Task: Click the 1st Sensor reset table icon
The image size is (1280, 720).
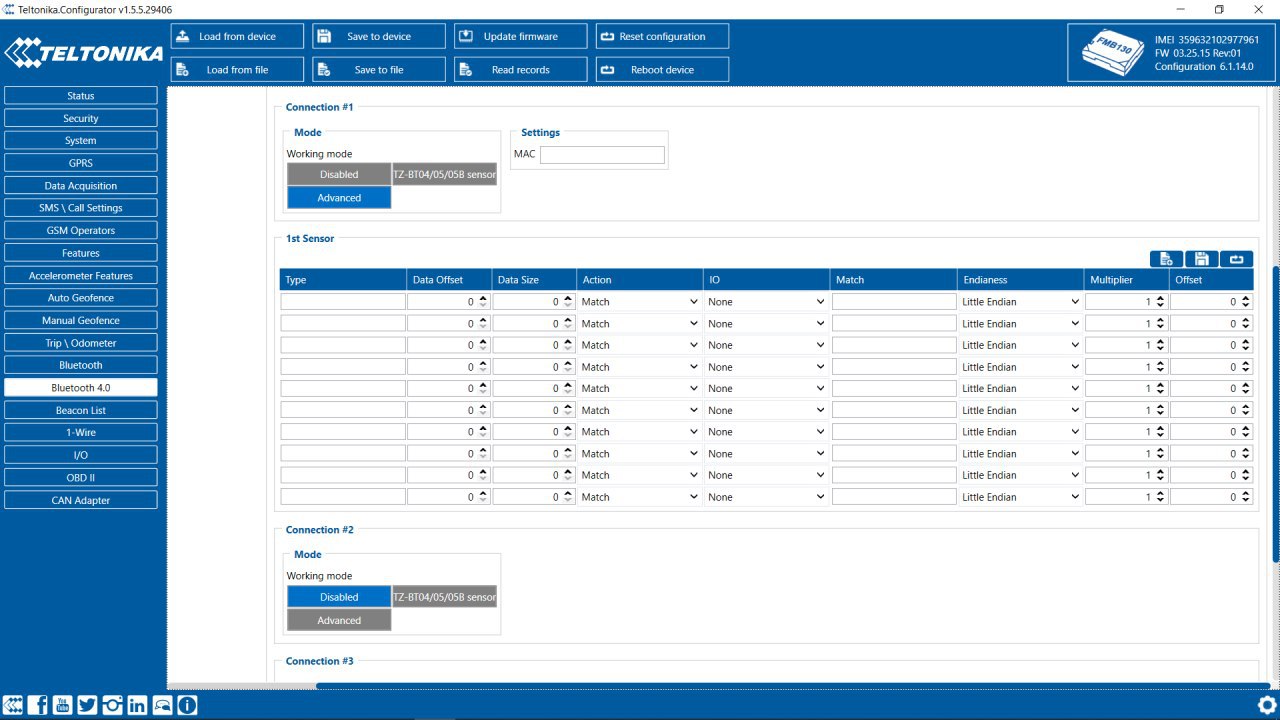Action: pos(1236,259)
